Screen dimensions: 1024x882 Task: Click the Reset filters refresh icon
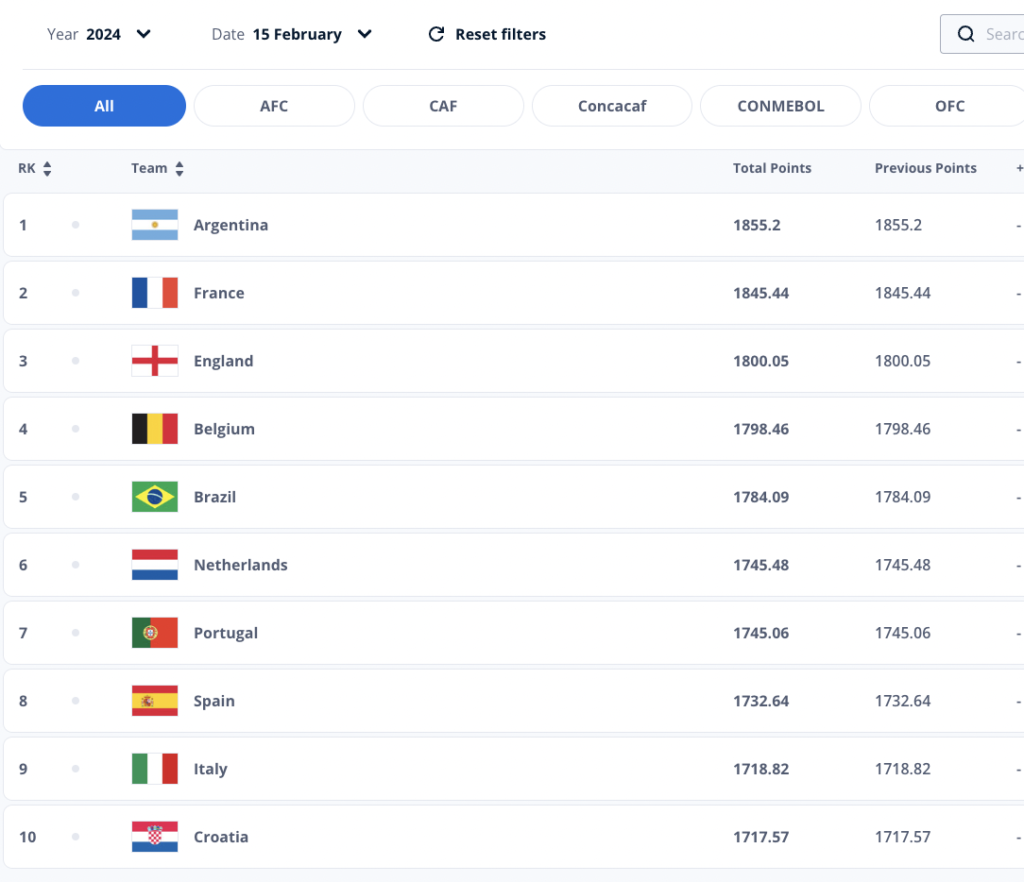(436, 34)
